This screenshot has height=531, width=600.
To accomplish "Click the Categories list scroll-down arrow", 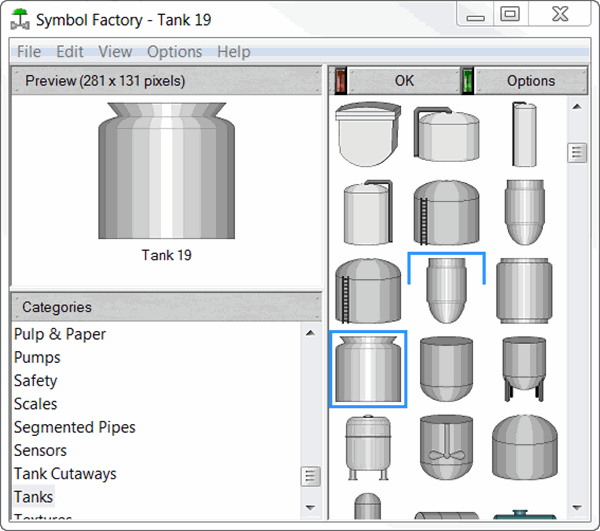I will coord(311,508).
